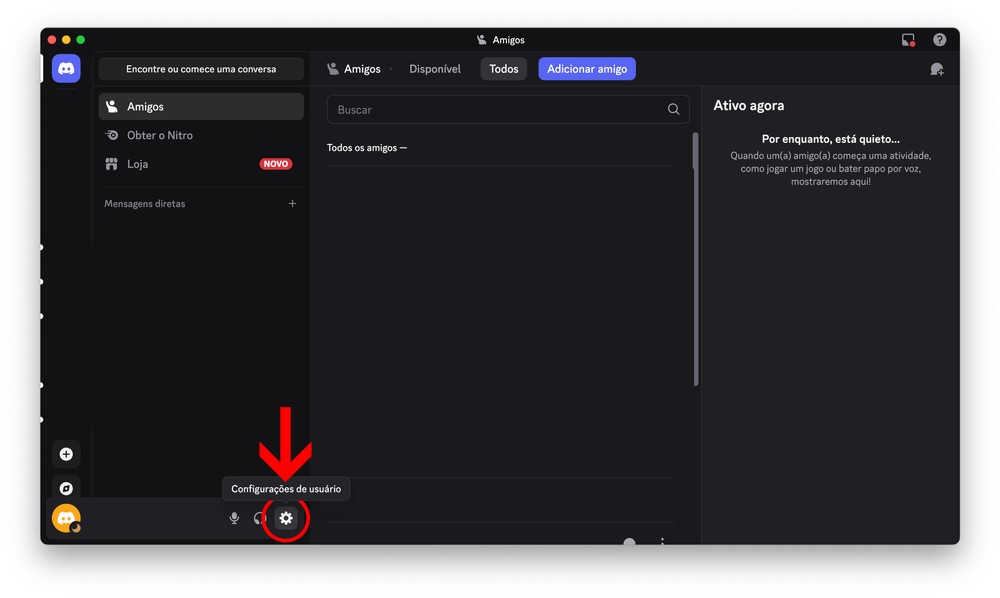Create a new group DM icon
The width and height of the screenshot is (1000, 598).
936,69
